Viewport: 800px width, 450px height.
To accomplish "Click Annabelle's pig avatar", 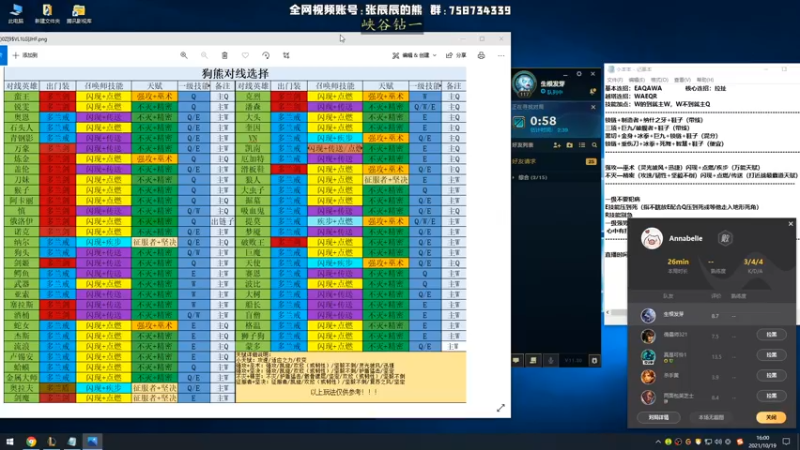I will (652, 238).
